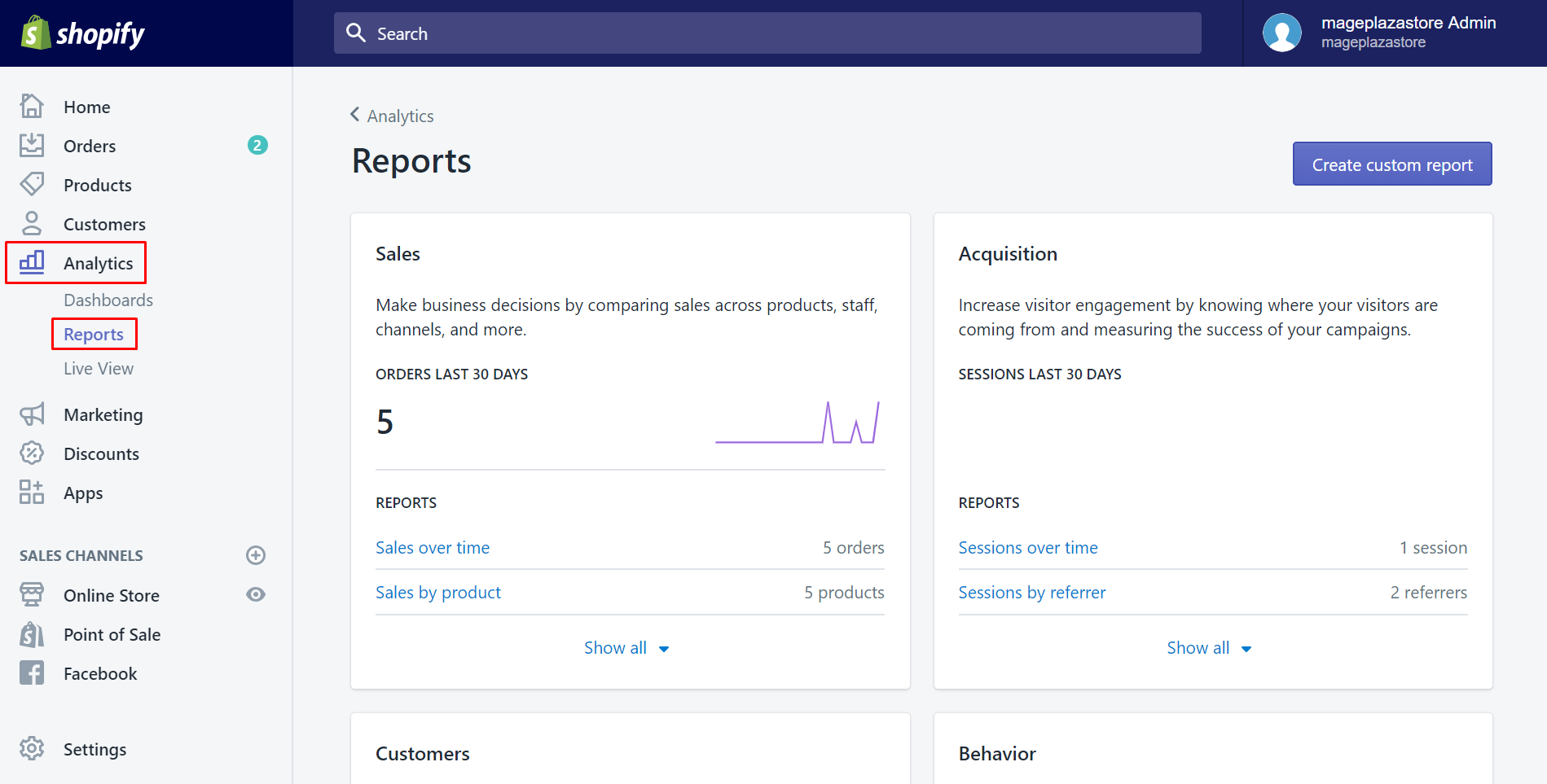Click the Customers card heading
Image resolution: width=1547 pixels, height=784 pixels.
click(x=423, y=753)
